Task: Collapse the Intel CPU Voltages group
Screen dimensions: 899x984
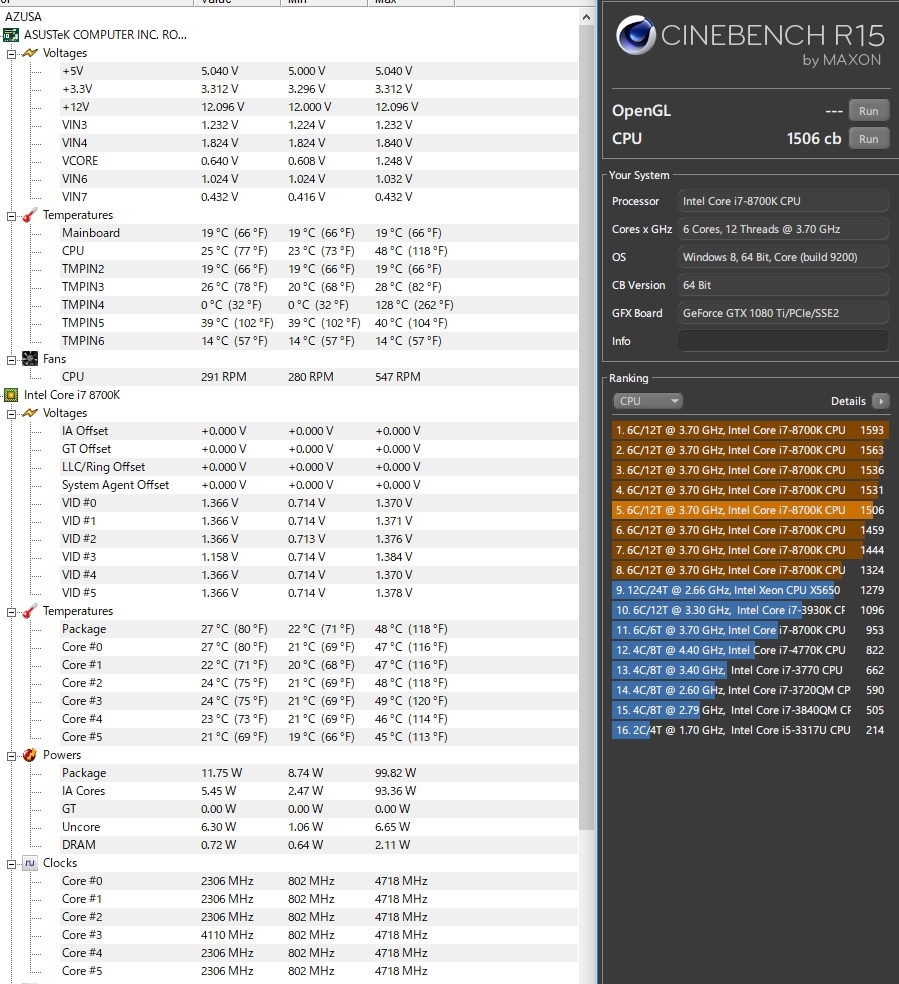Action: (x=11, y=414)
